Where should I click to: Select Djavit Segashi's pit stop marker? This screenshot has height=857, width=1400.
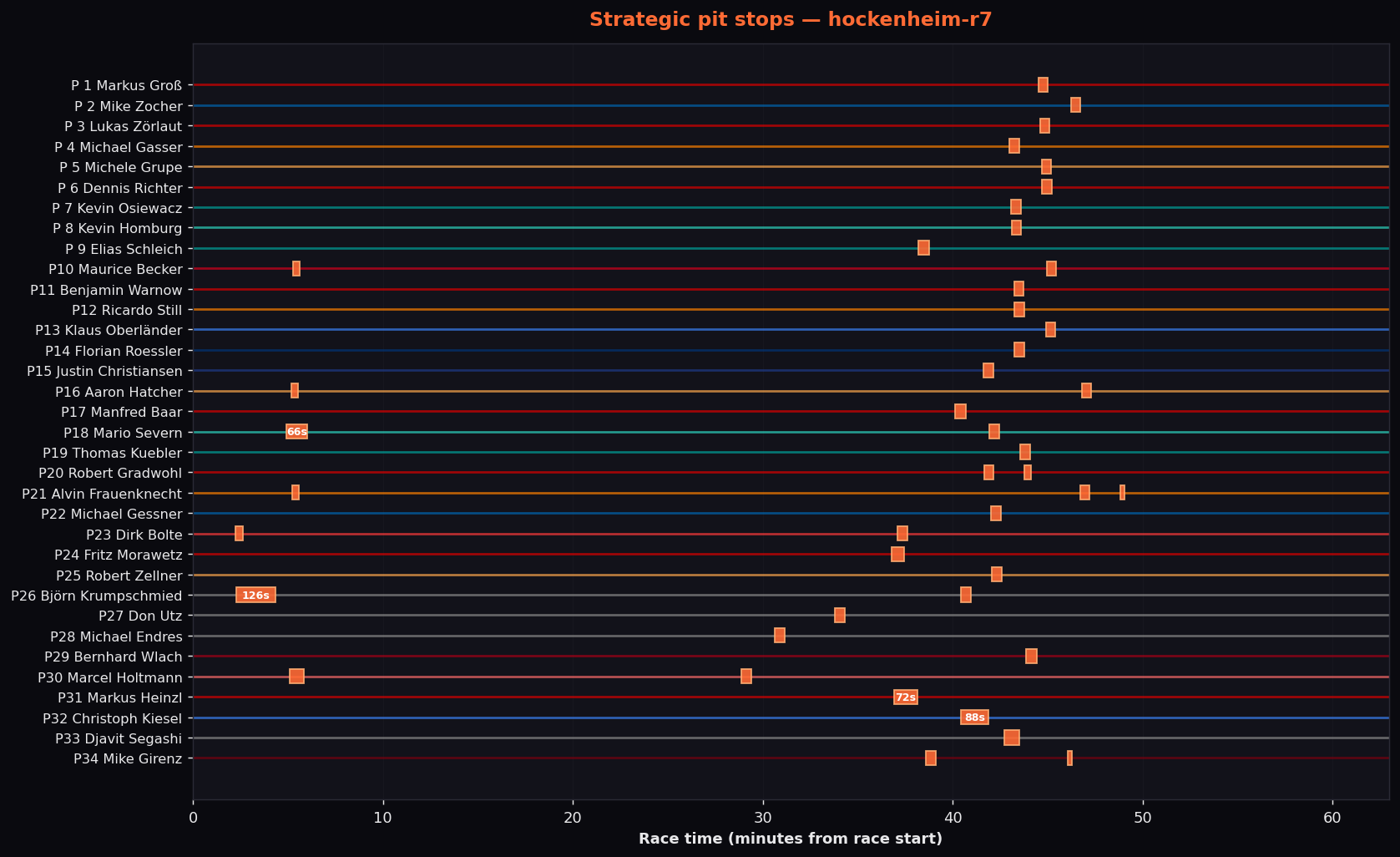click(x=1012, y=738)
